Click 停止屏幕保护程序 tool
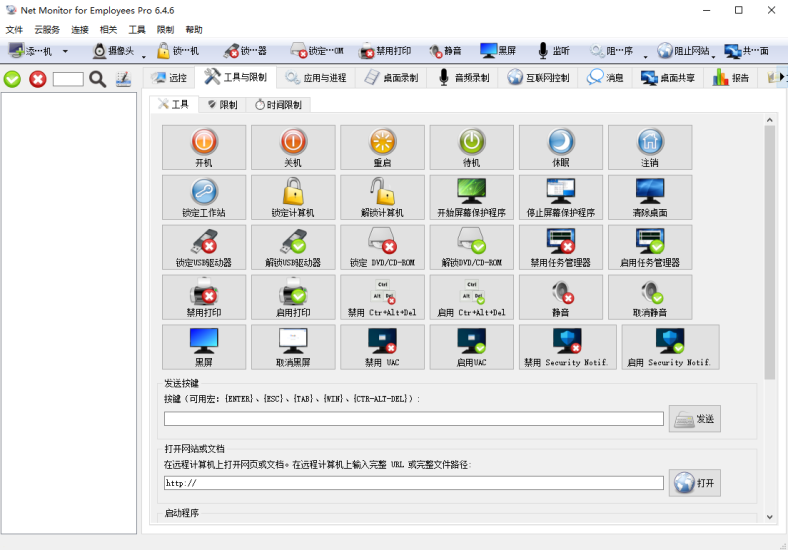 click(x=561, y=197)
